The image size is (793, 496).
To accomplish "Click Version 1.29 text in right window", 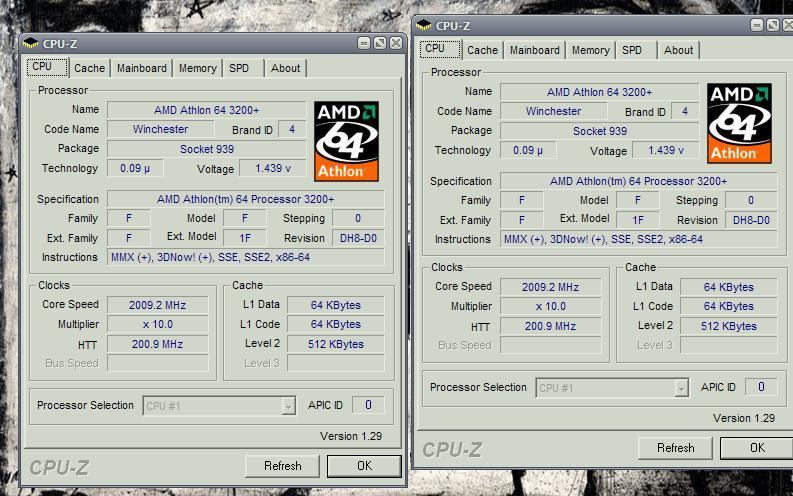I will click(x=743, y=418).
